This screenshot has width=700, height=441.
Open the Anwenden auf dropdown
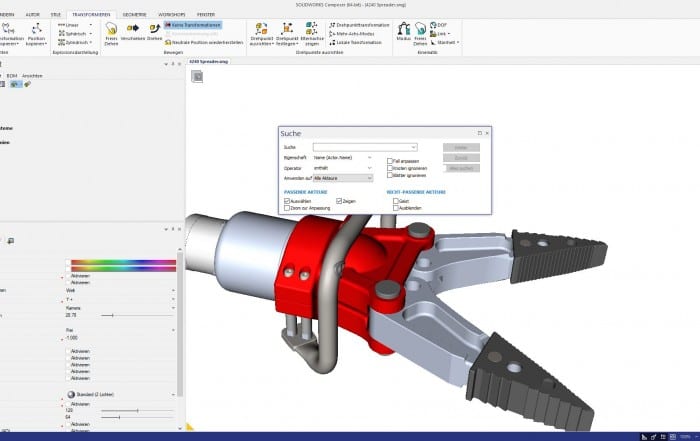pyautogui.click(x=342, y=178)
